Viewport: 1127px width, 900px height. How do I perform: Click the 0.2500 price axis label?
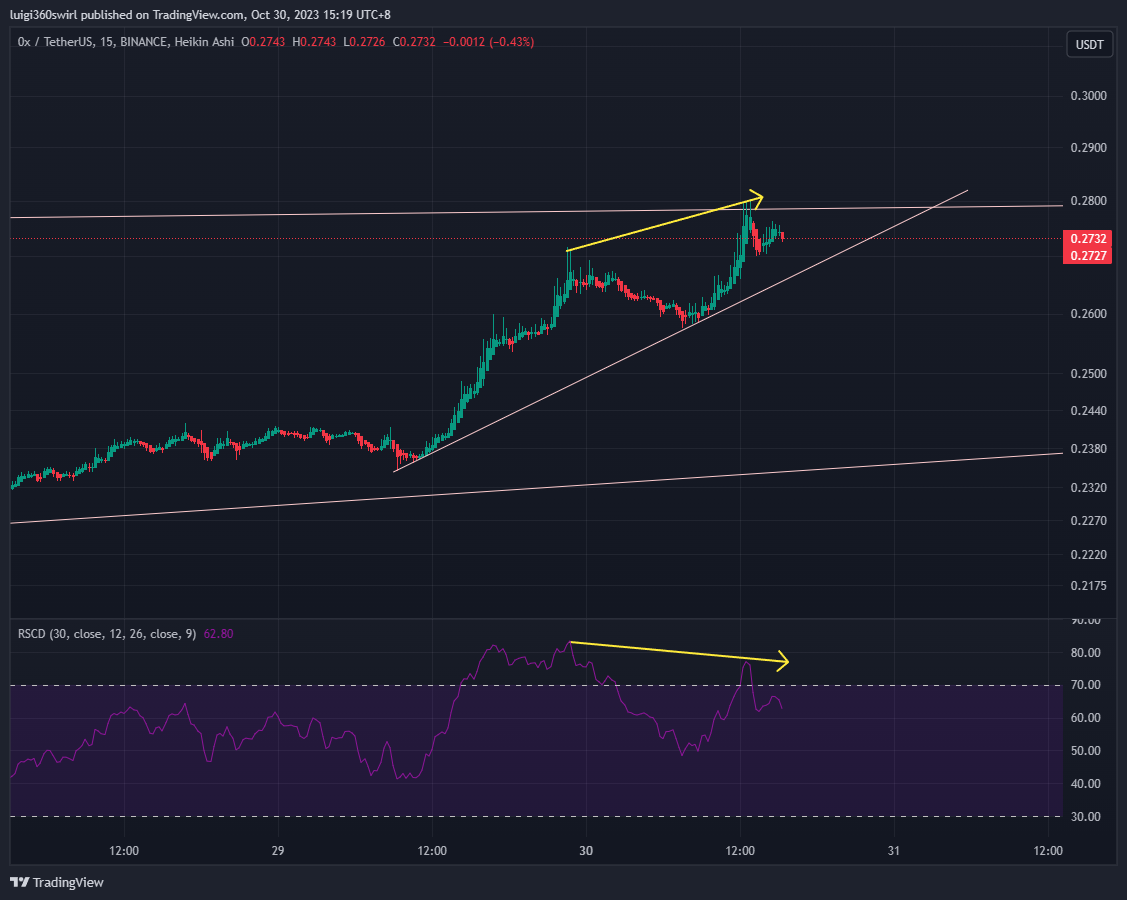point(1088,374)
